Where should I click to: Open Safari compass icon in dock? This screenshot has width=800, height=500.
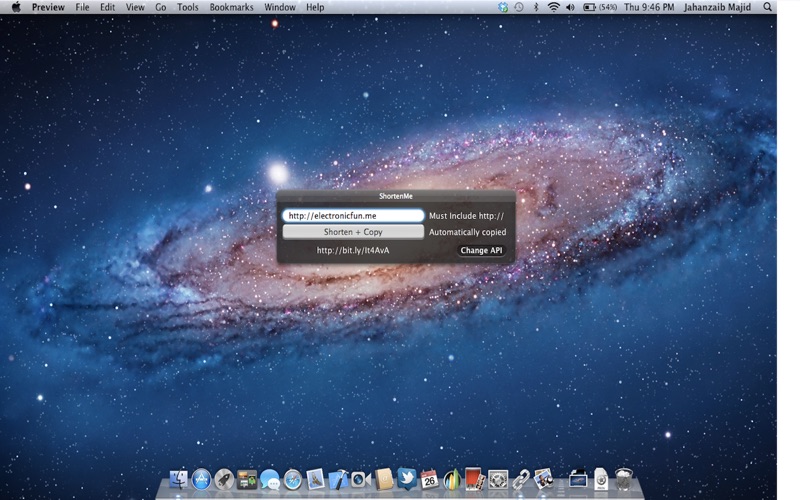pos(292,480)
